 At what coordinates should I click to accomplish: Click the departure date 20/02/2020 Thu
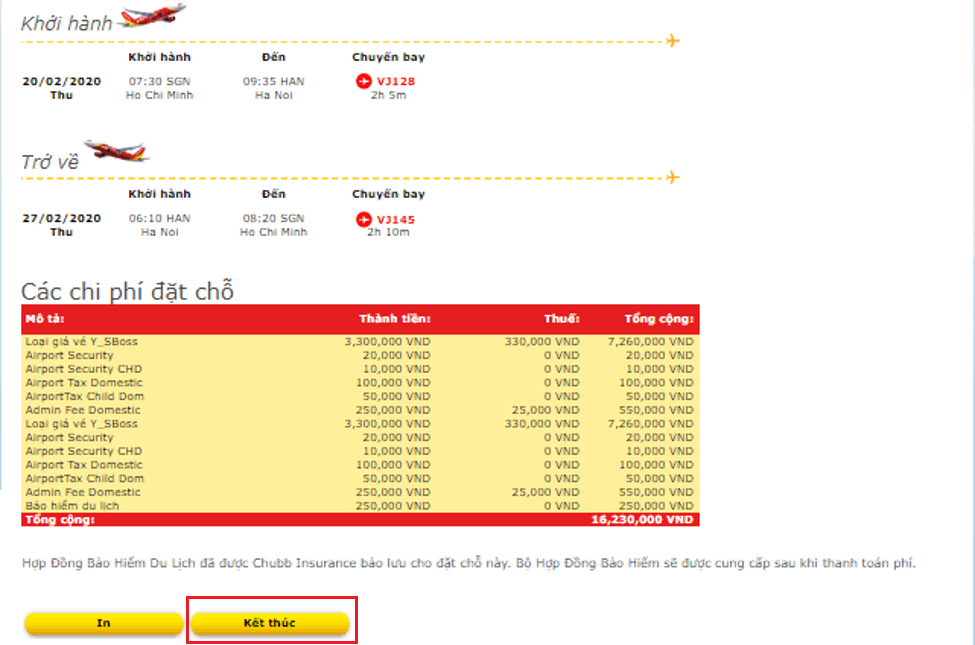61,87
